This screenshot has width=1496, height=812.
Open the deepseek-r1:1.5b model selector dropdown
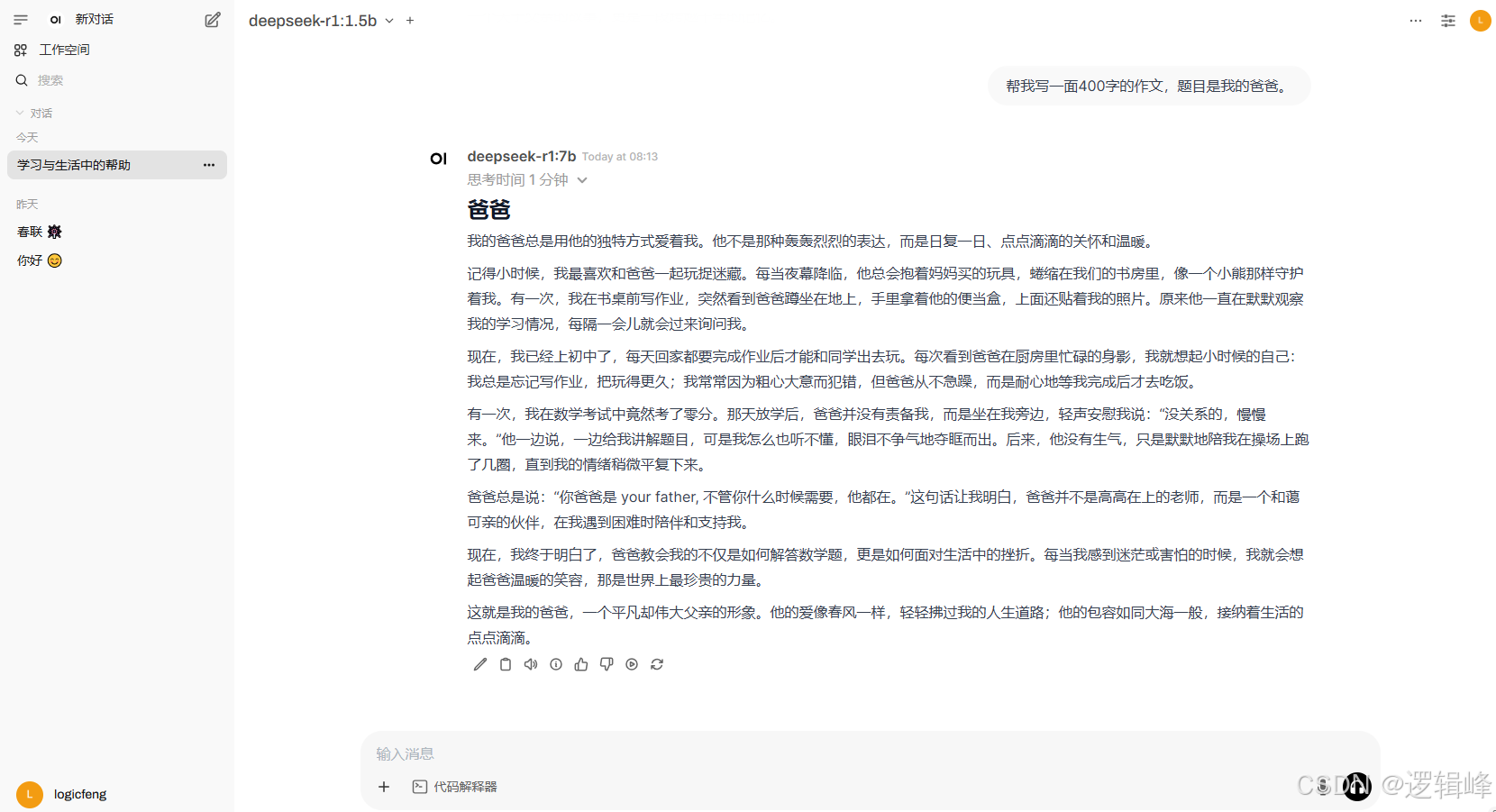coord(322,21)
